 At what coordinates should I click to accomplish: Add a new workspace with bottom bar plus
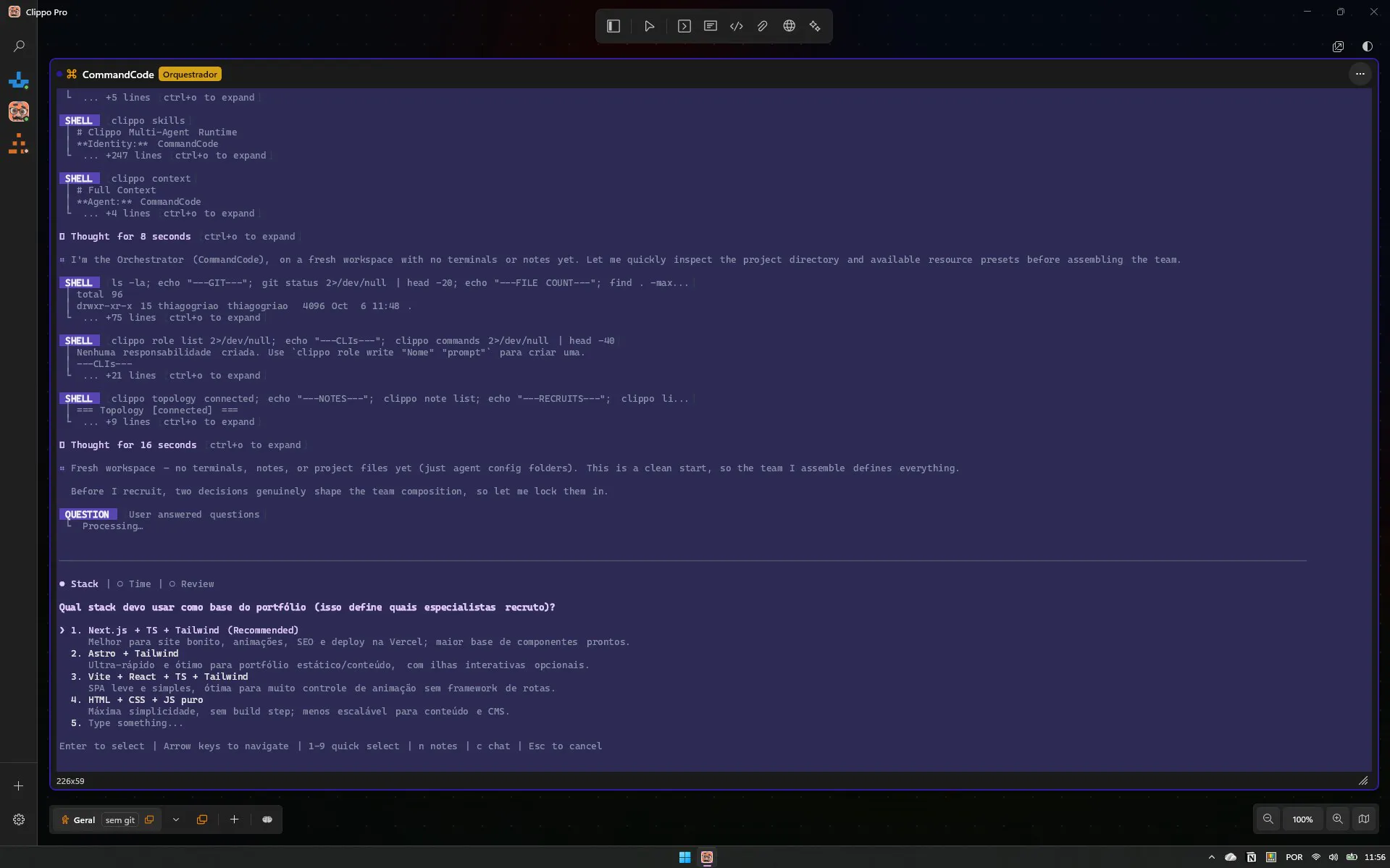click(x=234, y=819)
